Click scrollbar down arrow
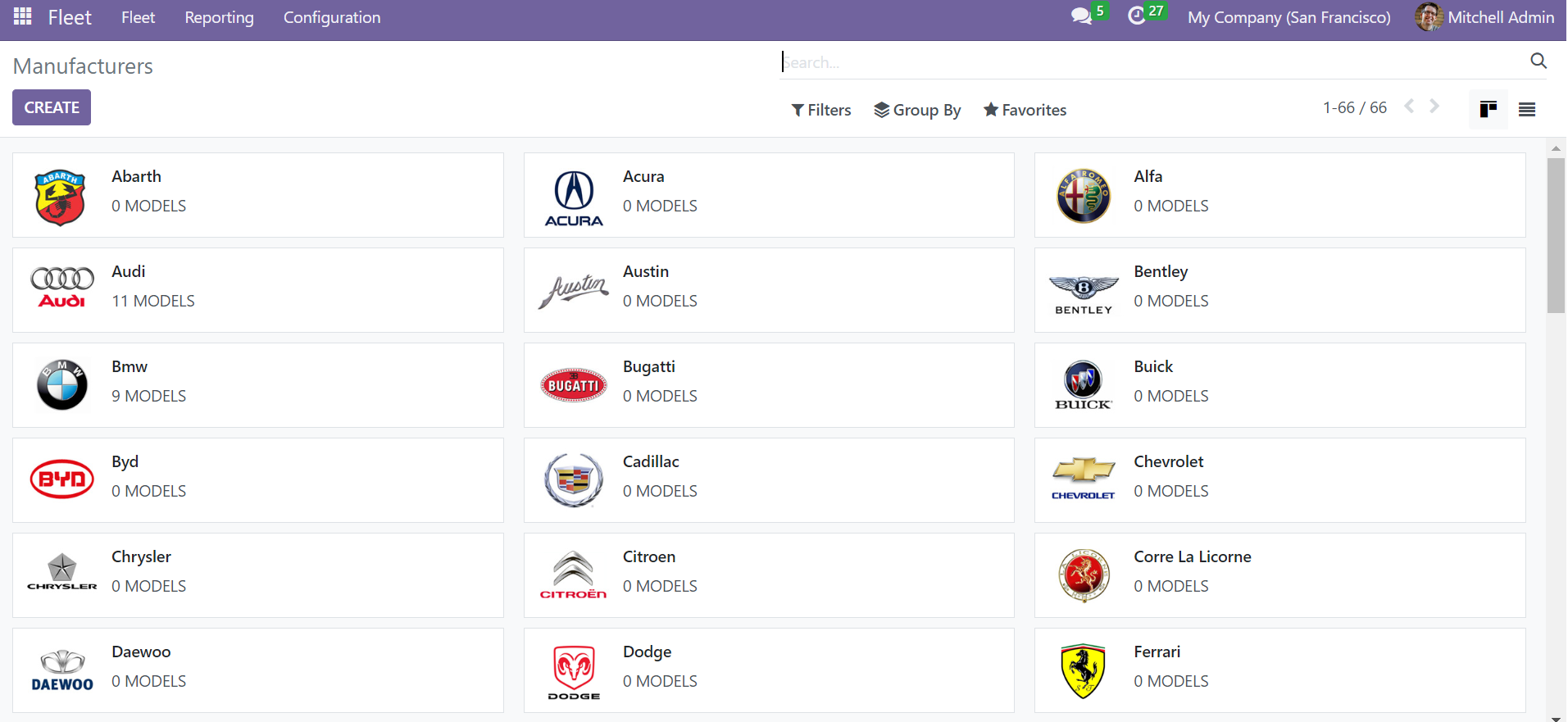 tap(1556, 717)
